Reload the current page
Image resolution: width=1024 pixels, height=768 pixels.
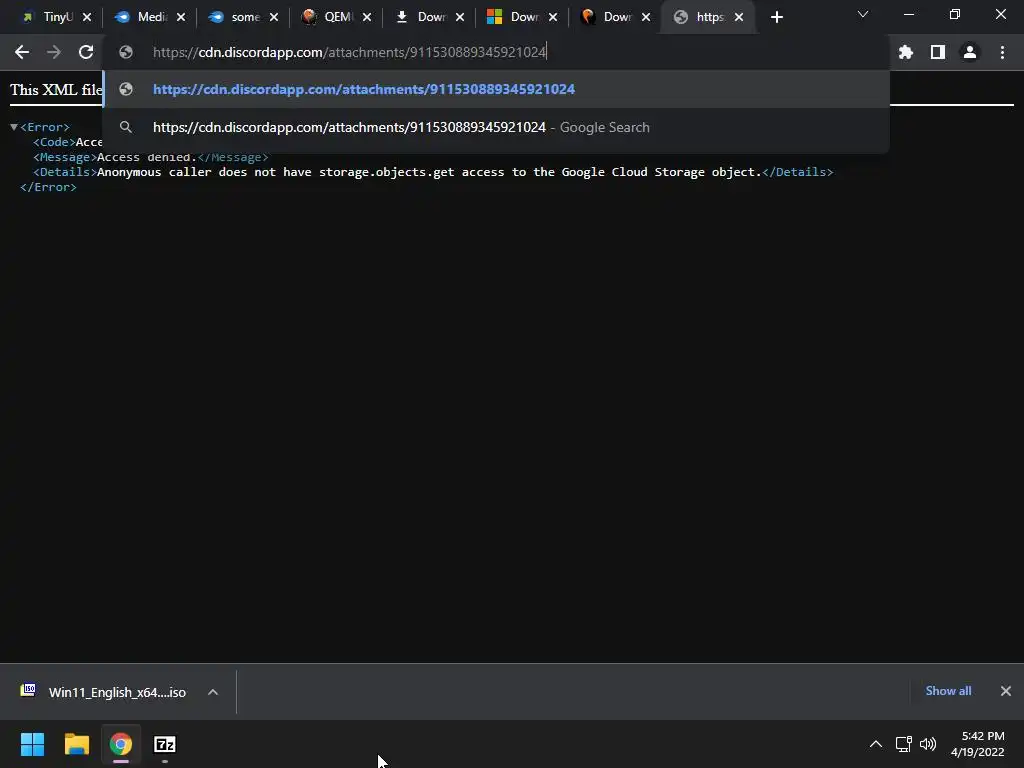[x=86, y=52]
